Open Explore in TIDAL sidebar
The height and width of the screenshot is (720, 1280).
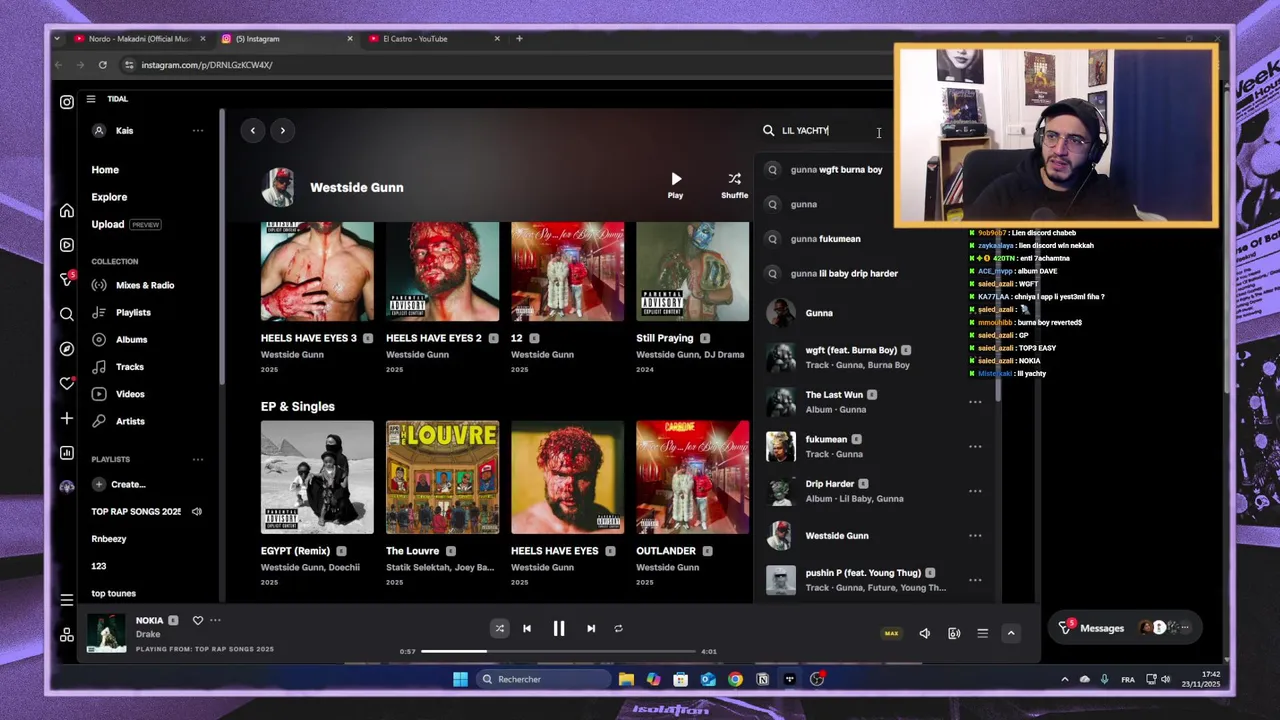(x=109, y=197)
